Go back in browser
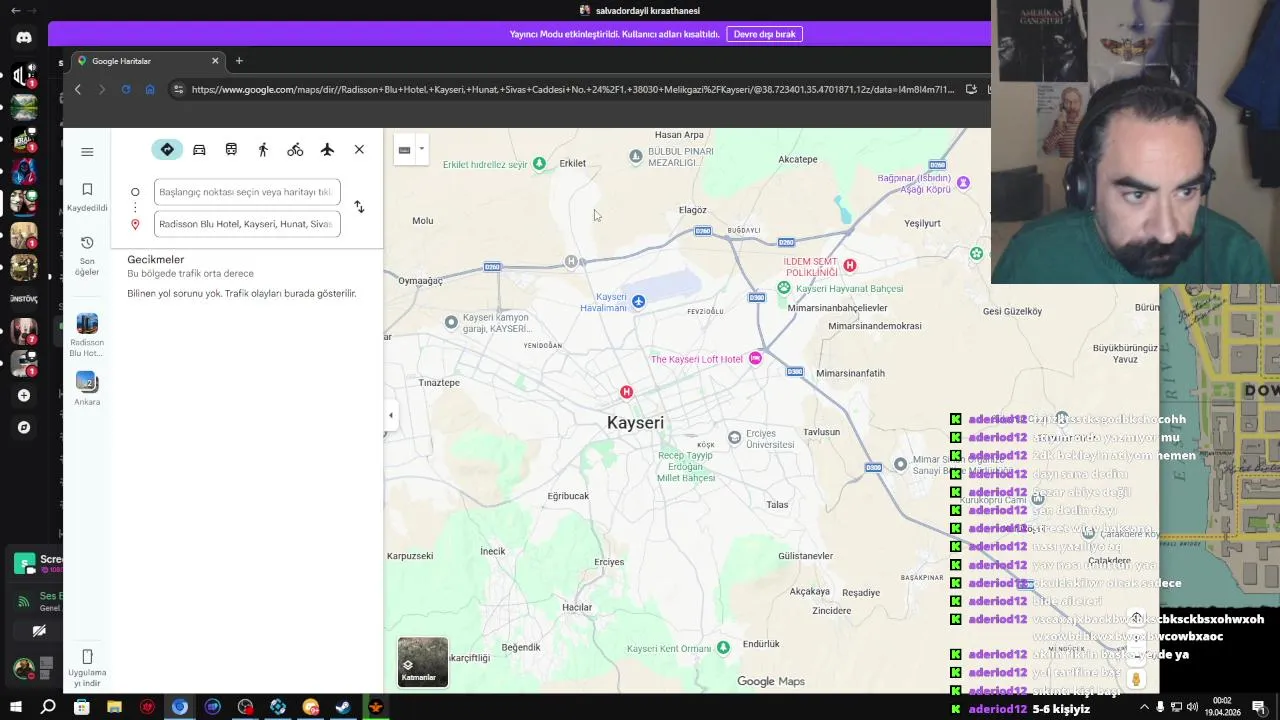1280x720 pixels. coord(78,89)
